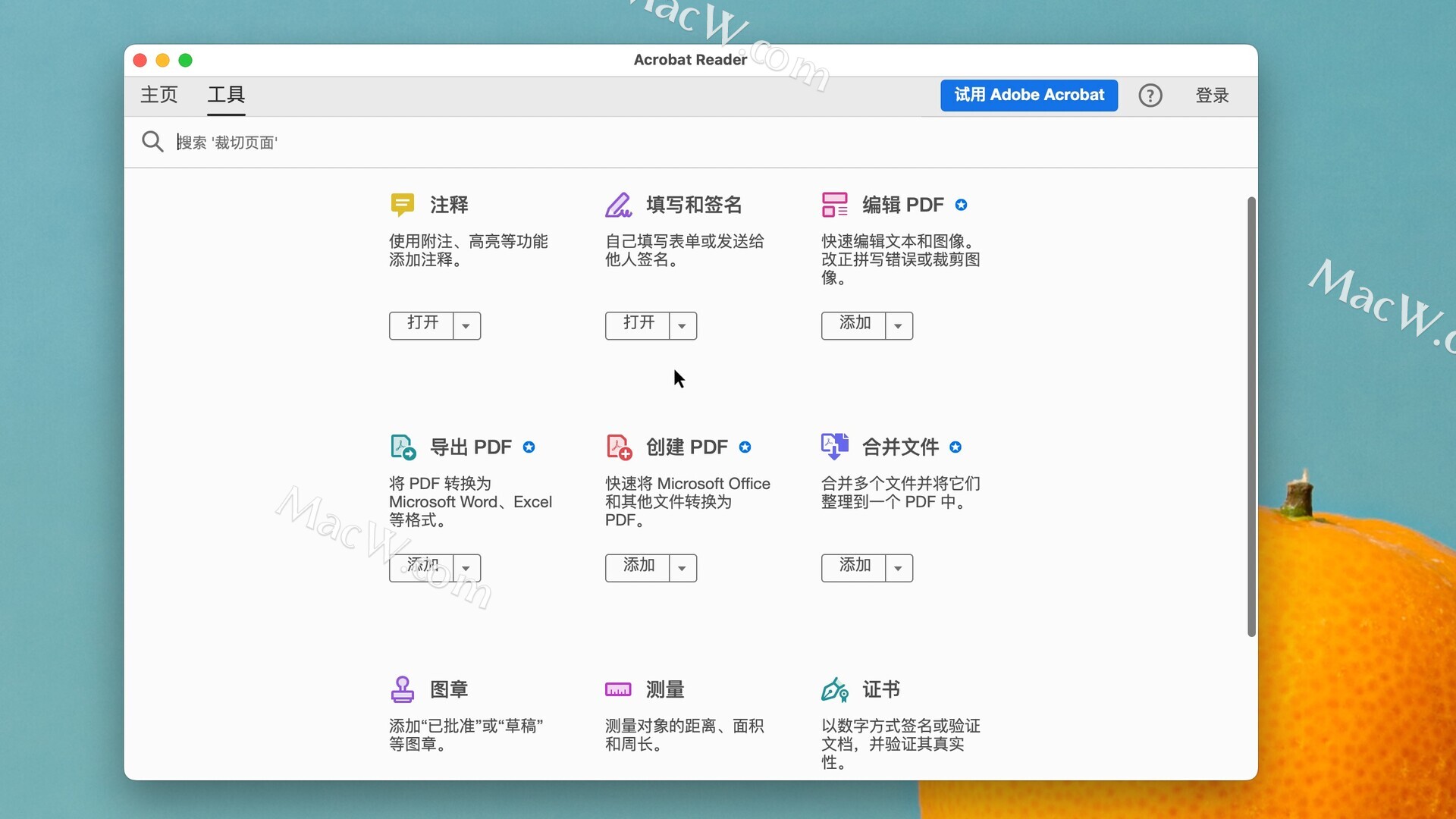The height and width of the screenshot is (819, 1456).
Task: Expand the dropdown arrow next to 创建 PDF 添加
Action: pyautogui.click(x=682, y=568)
